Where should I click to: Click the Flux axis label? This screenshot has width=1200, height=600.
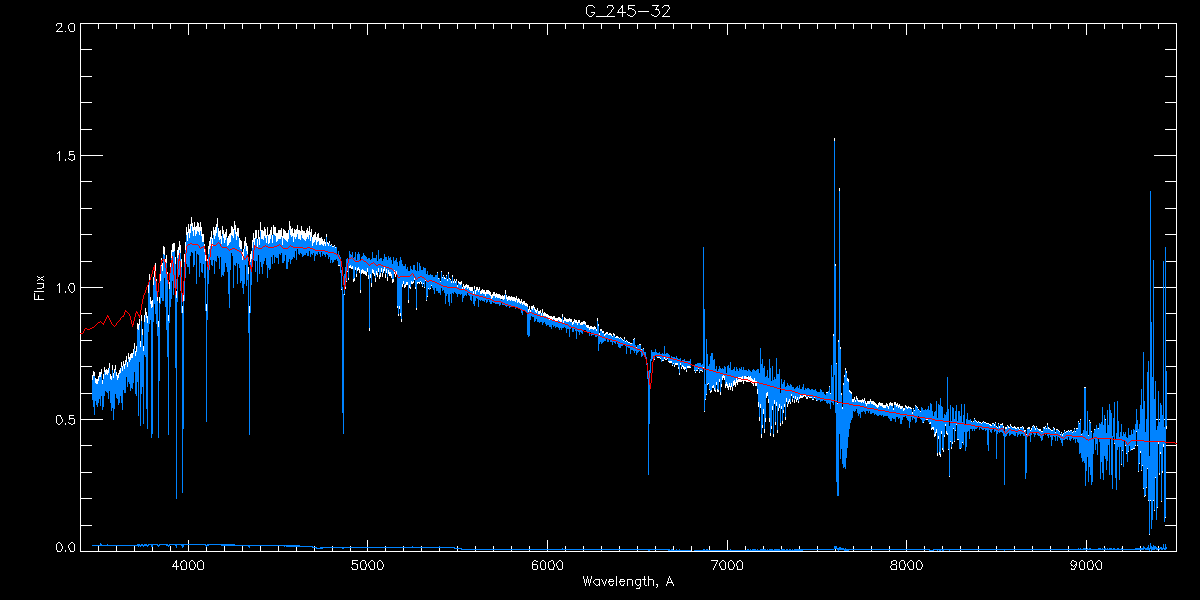tap(39, 288)
